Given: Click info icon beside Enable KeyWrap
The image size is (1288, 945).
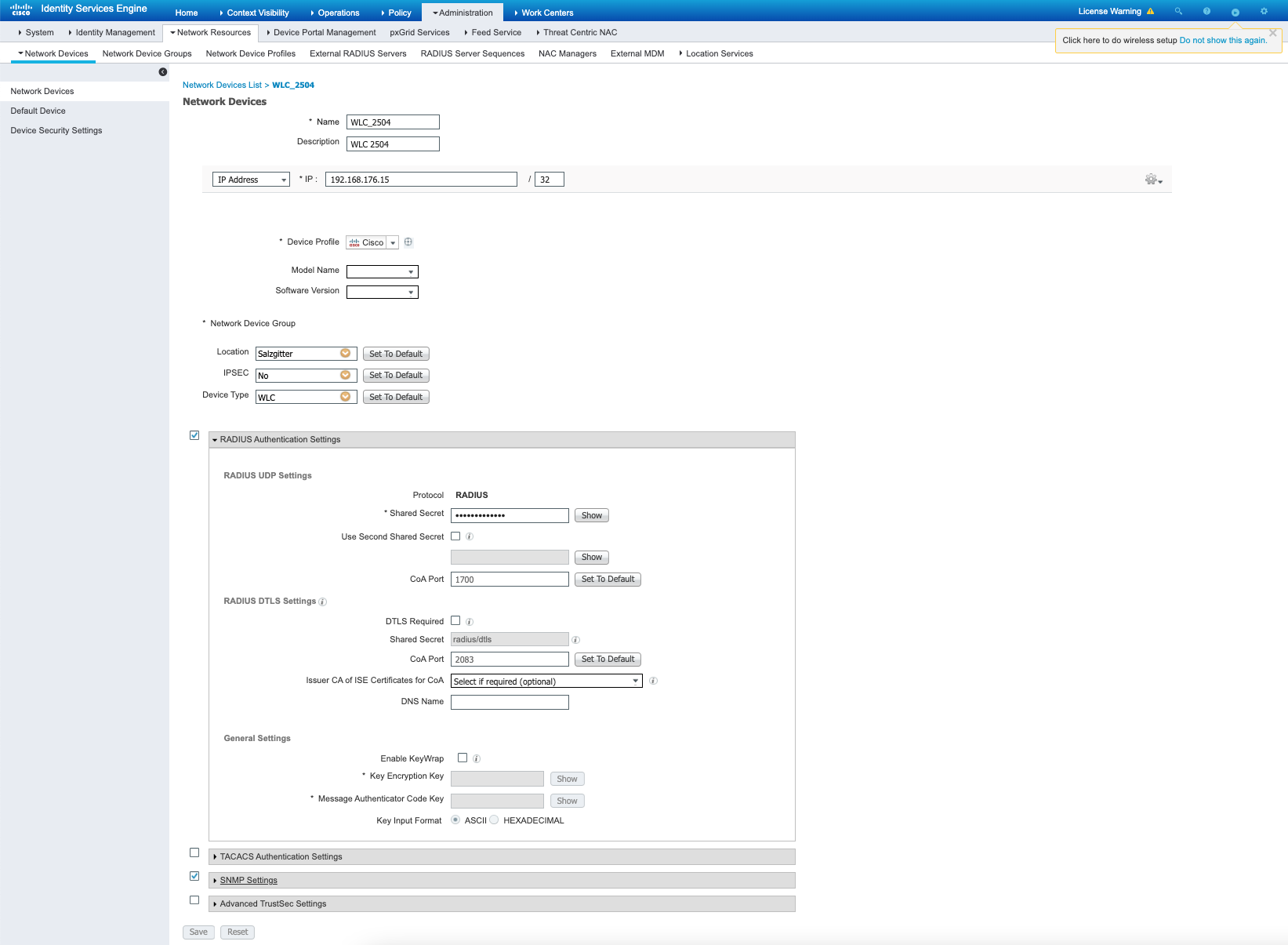Looking at the screenshot, I should pos(477,759).
